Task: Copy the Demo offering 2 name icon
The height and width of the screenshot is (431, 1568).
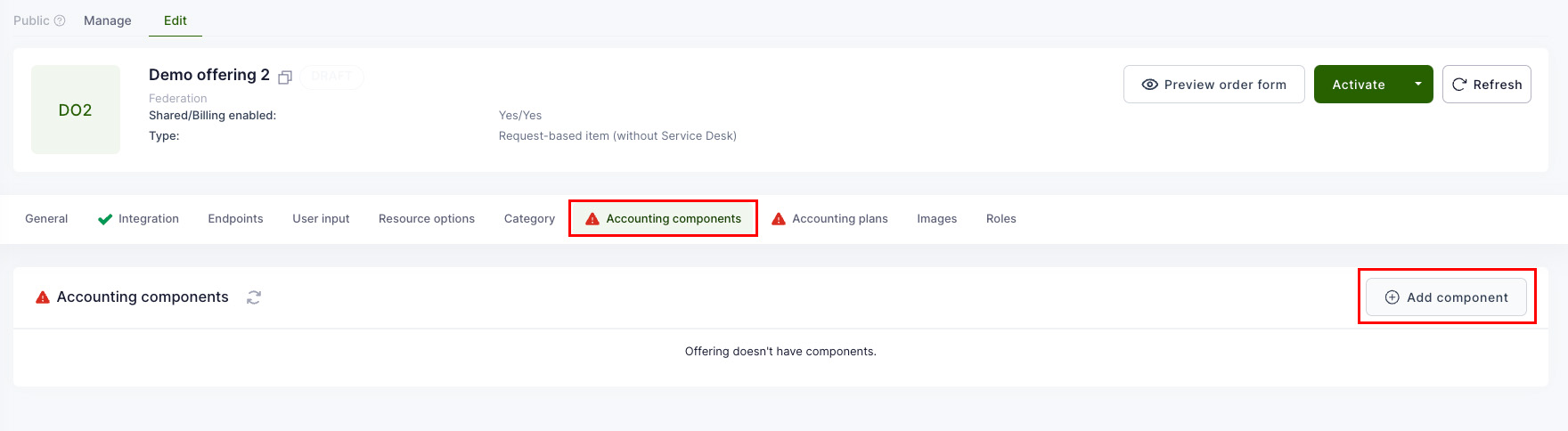Action: tap(285, 77)
